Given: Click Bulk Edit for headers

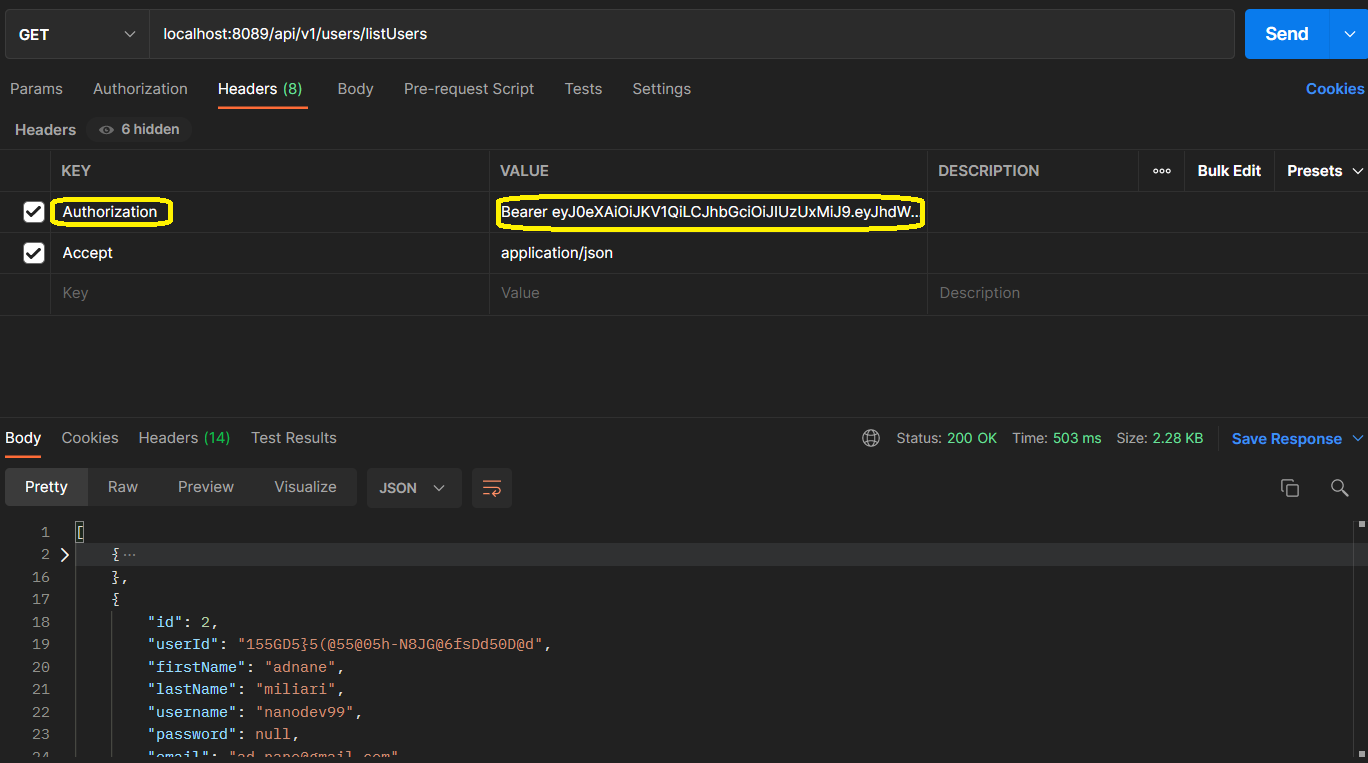Looking at the screenshot, I should [x=1229, y=171].
